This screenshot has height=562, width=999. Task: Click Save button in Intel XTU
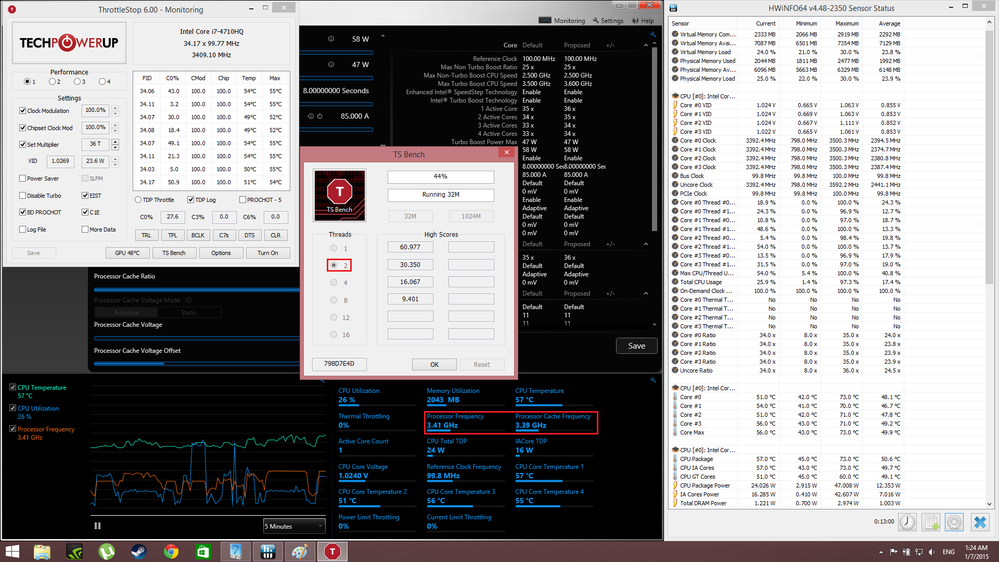[636, 346]
